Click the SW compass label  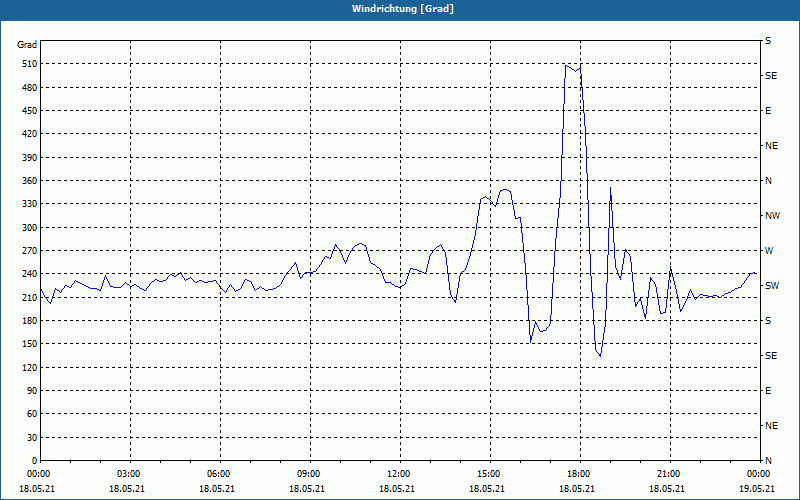point(772,286)
